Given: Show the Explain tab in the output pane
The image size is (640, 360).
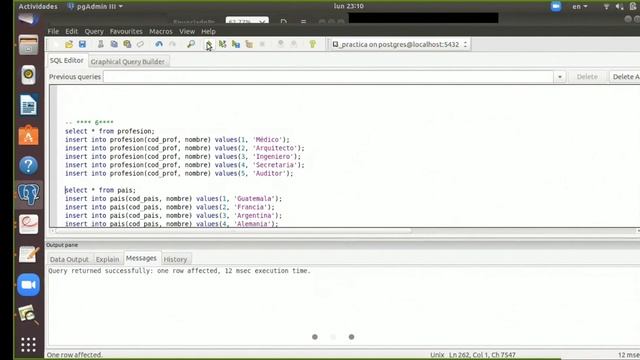Looking at the screenshot, I should (x=107, y=260).
